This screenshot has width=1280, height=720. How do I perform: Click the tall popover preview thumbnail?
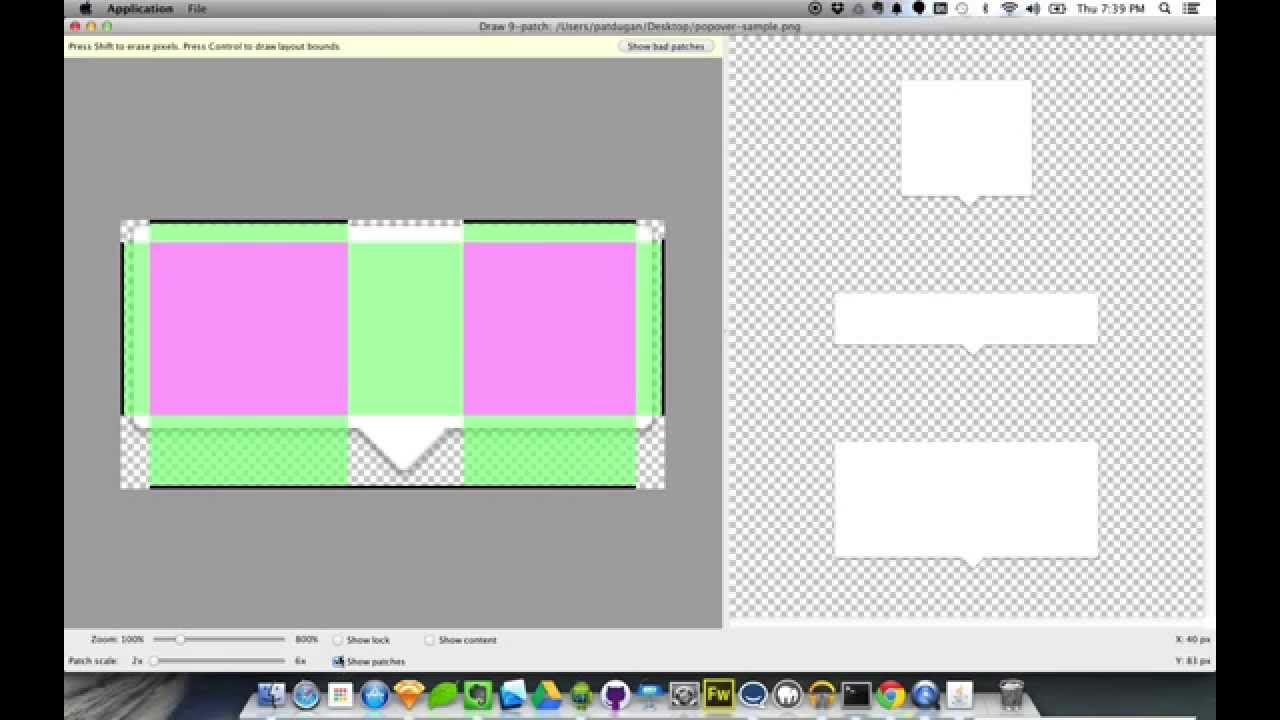coord(966,142)
